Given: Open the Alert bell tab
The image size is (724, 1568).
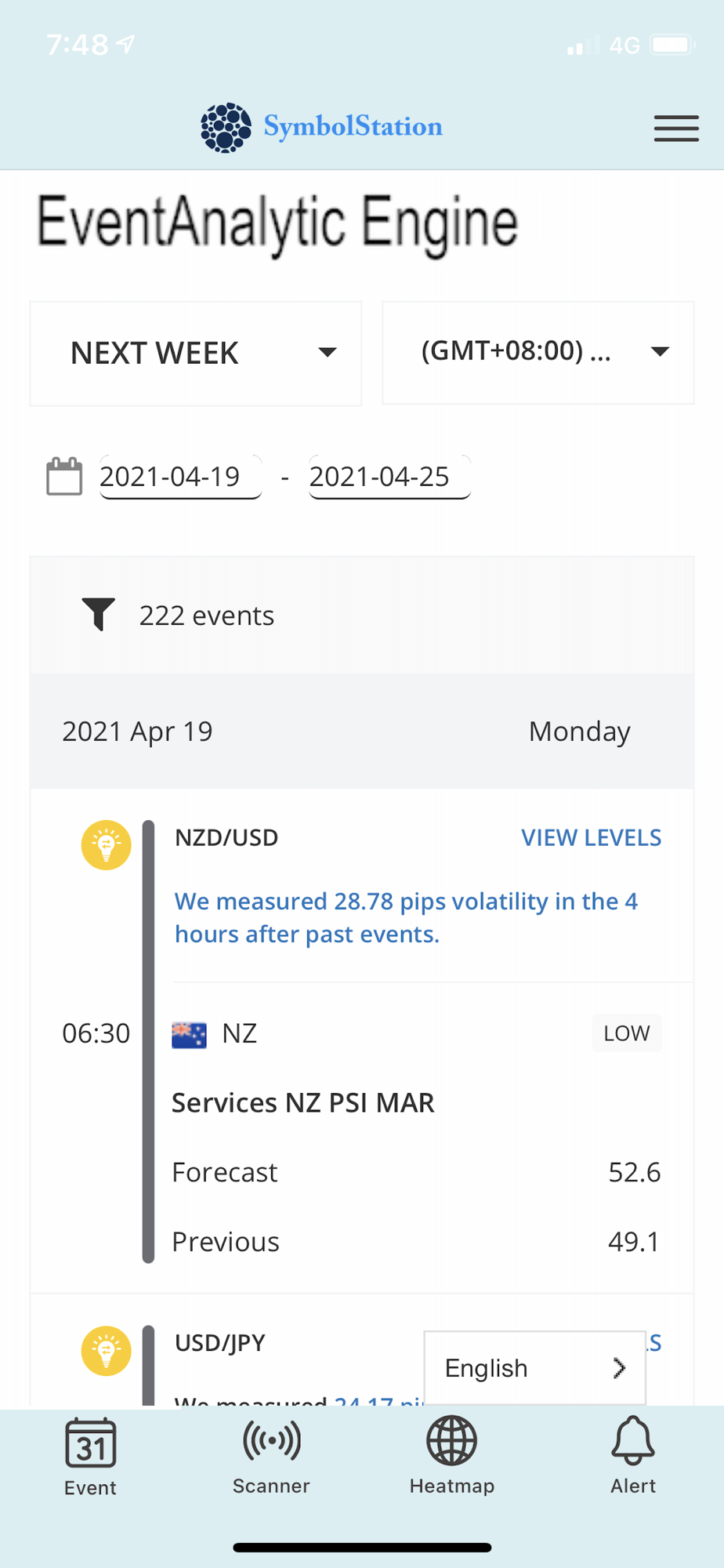Looking at the screenshot, I should point(632,1456).
